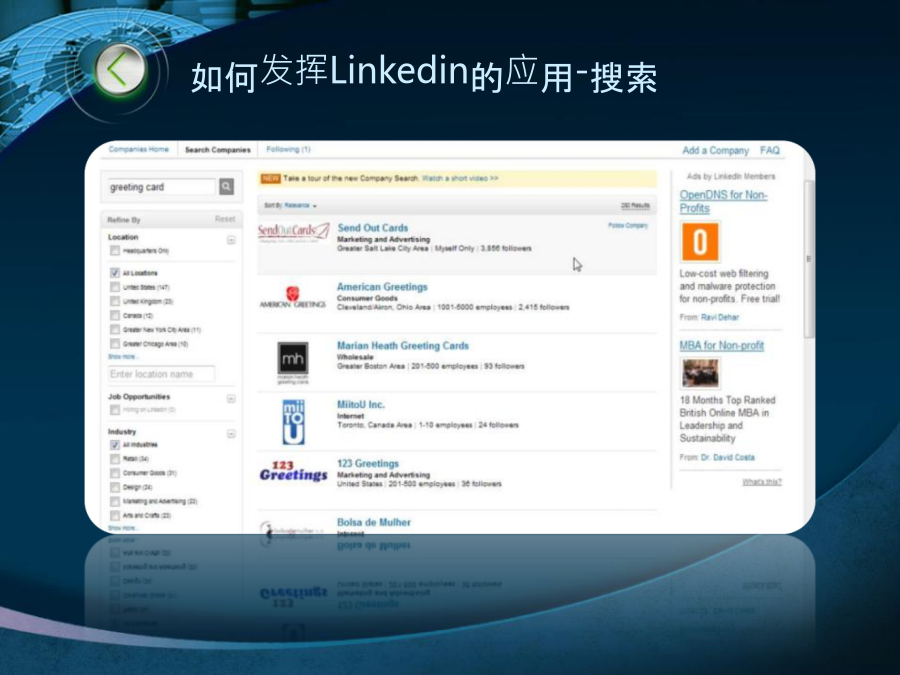Reset the Refine By filters
The height and width of the screenshot is (675, 900).
tap(225, 219)
